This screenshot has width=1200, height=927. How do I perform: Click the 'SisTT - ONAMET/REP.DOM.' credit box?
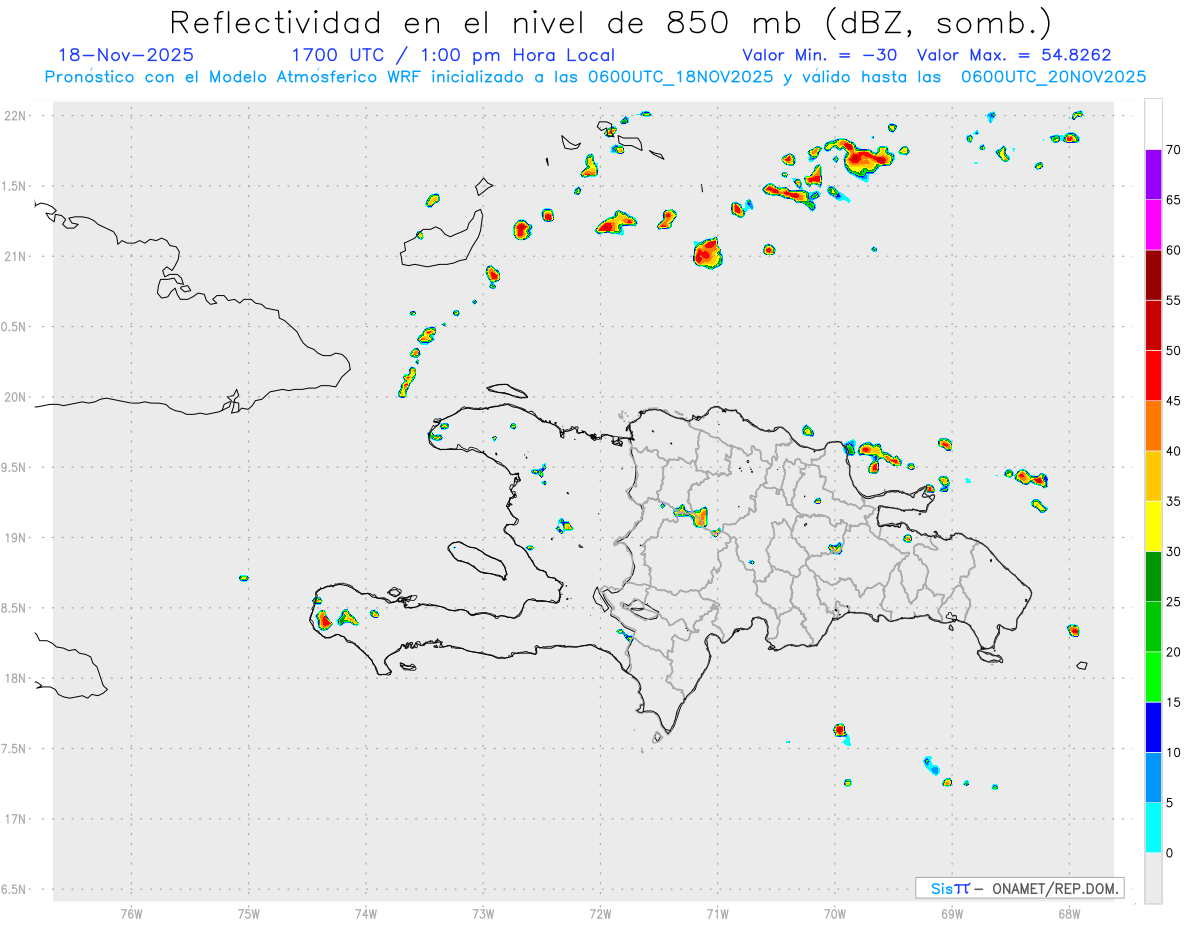(x=1020, y=888)
